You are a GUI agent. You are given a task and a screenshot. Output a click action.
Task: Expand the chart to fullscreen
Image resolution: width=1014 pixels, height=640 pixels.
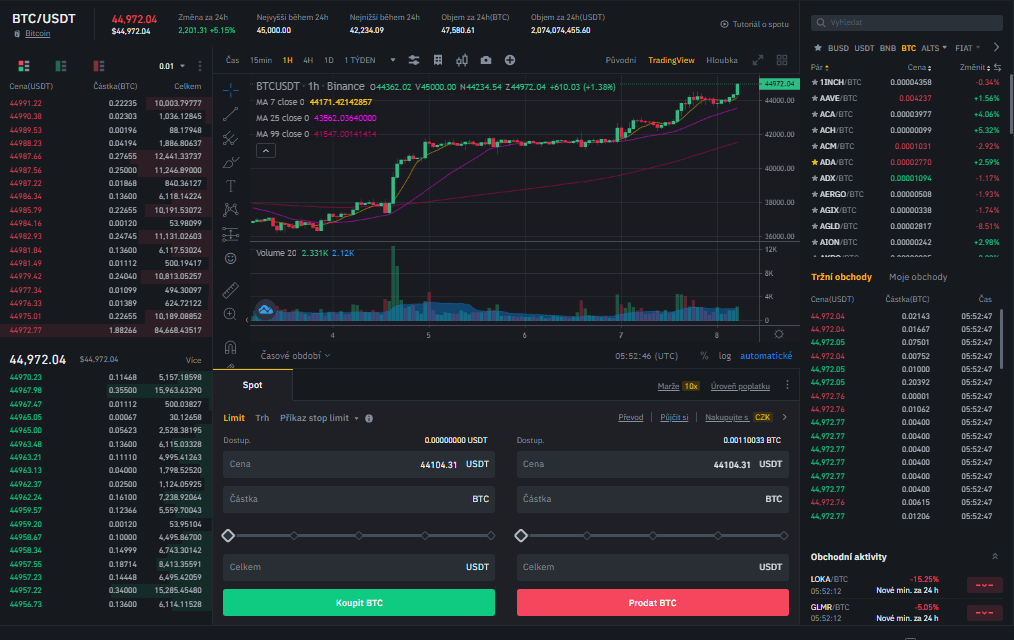758,60
